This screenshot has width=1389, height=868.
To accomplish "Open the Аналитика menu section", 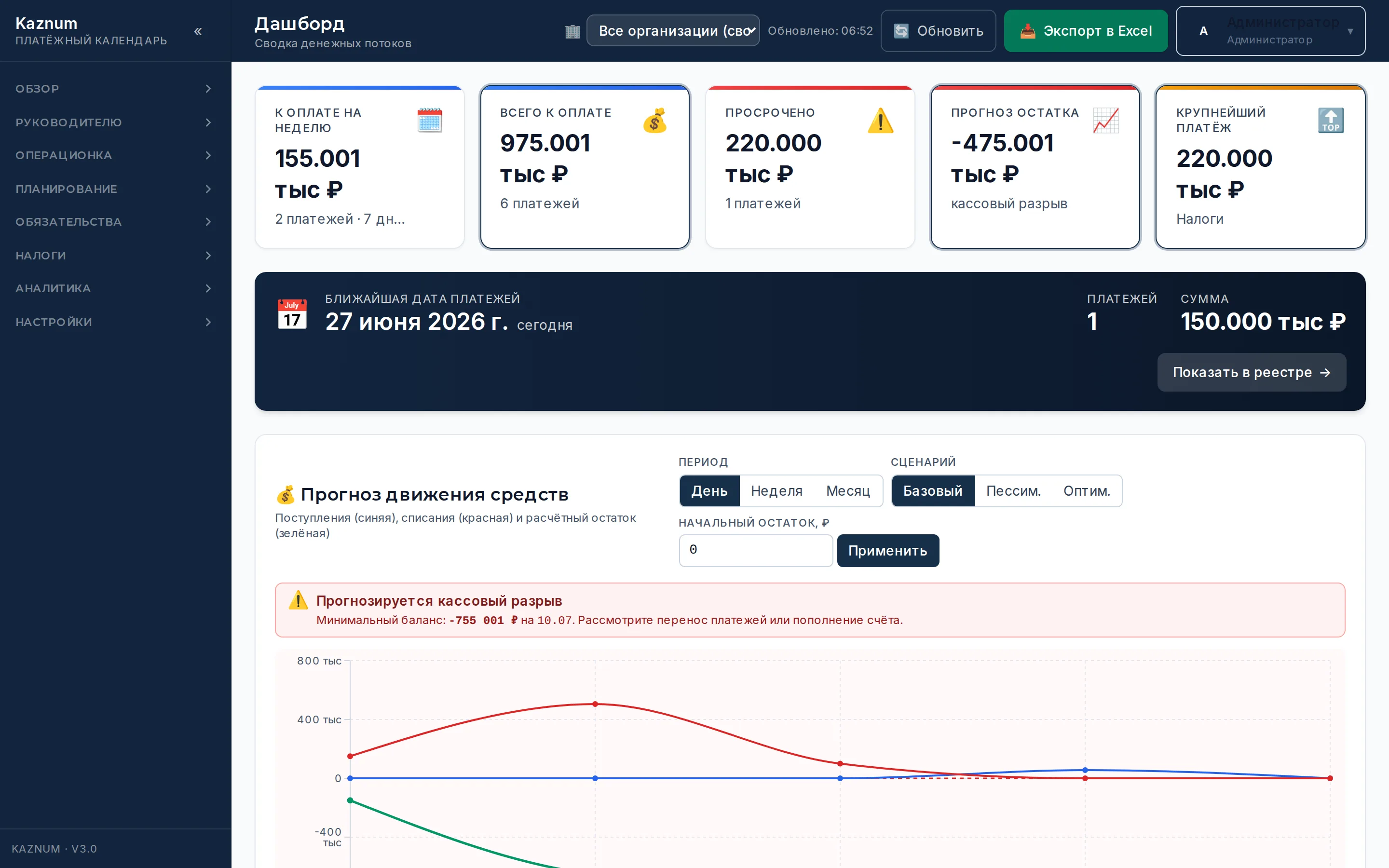I will coord(115,288).
